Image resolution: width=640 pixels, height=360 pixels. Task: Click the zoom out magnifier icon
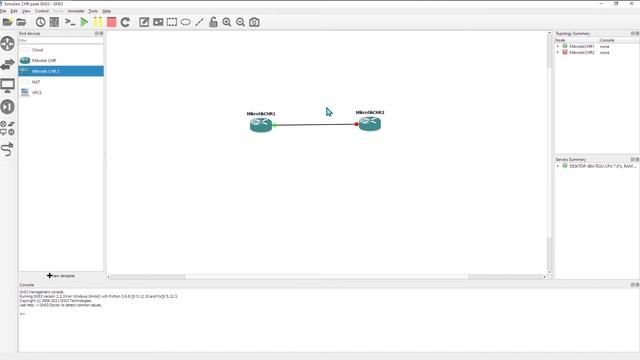(240, 22)
